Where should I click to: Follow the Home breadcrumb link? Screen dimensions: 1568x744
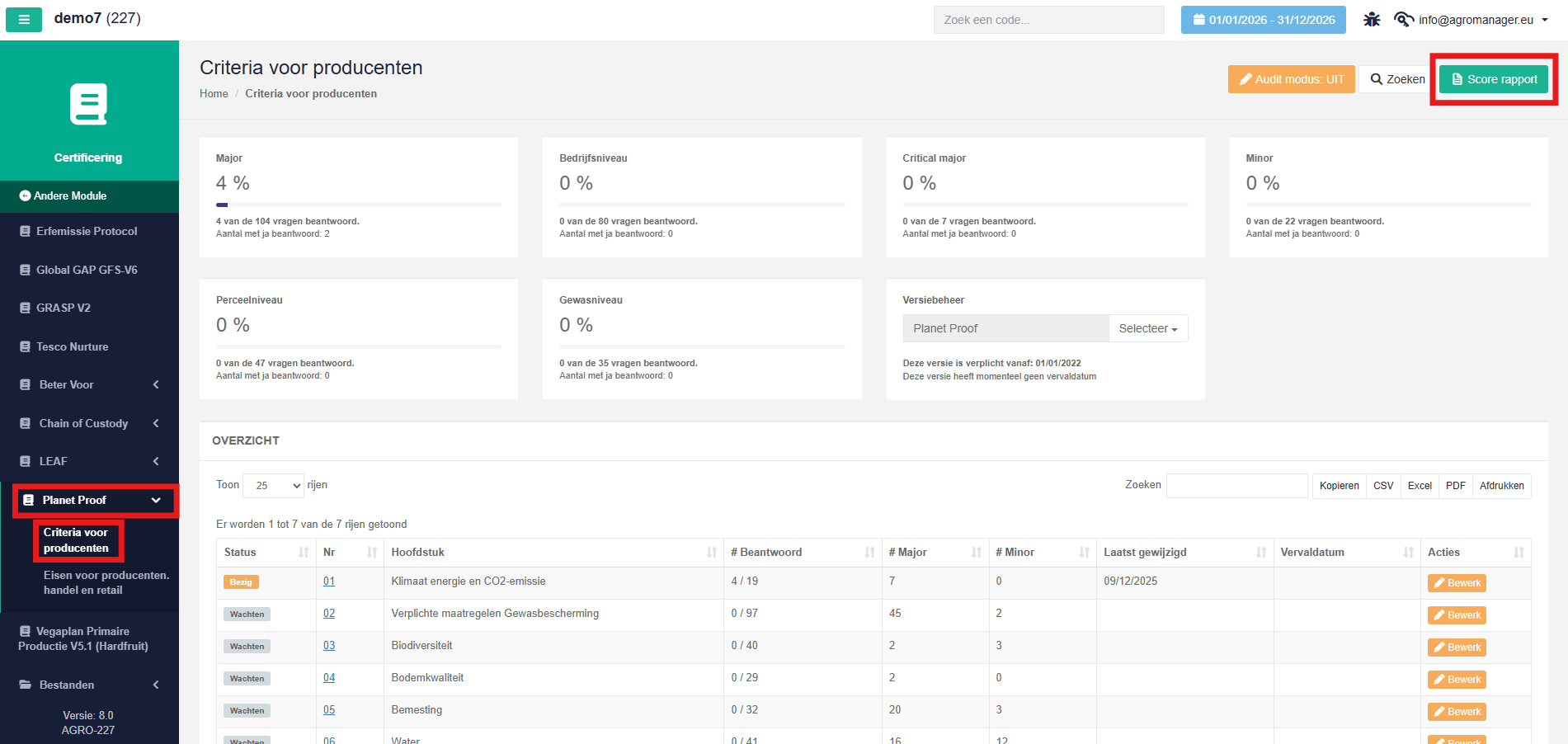[x=214, y=94]
